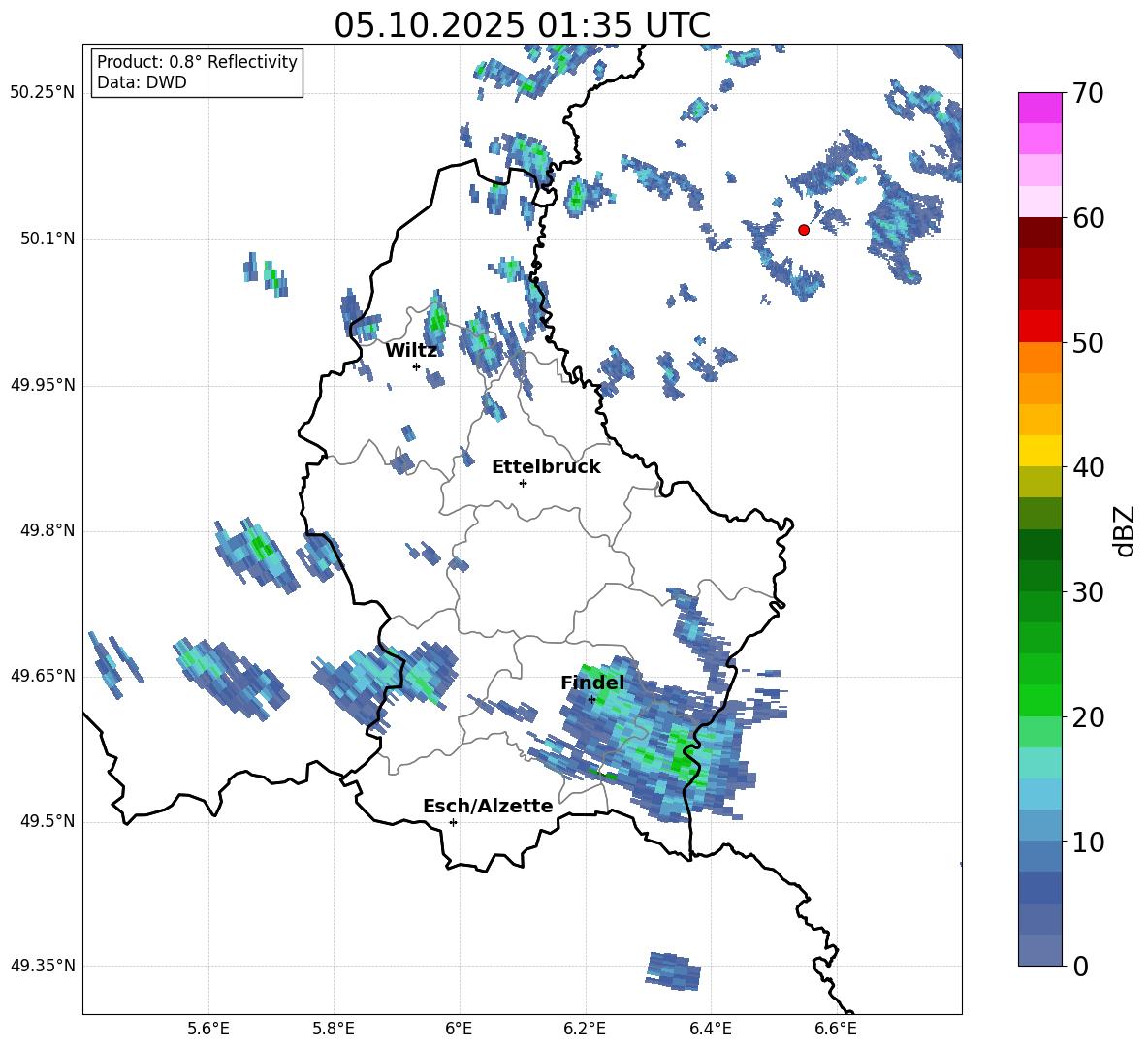This screenshot has width=1148, height=1048.
Task: Click the Findel location cross marker
Action: (x=591, y=700)
